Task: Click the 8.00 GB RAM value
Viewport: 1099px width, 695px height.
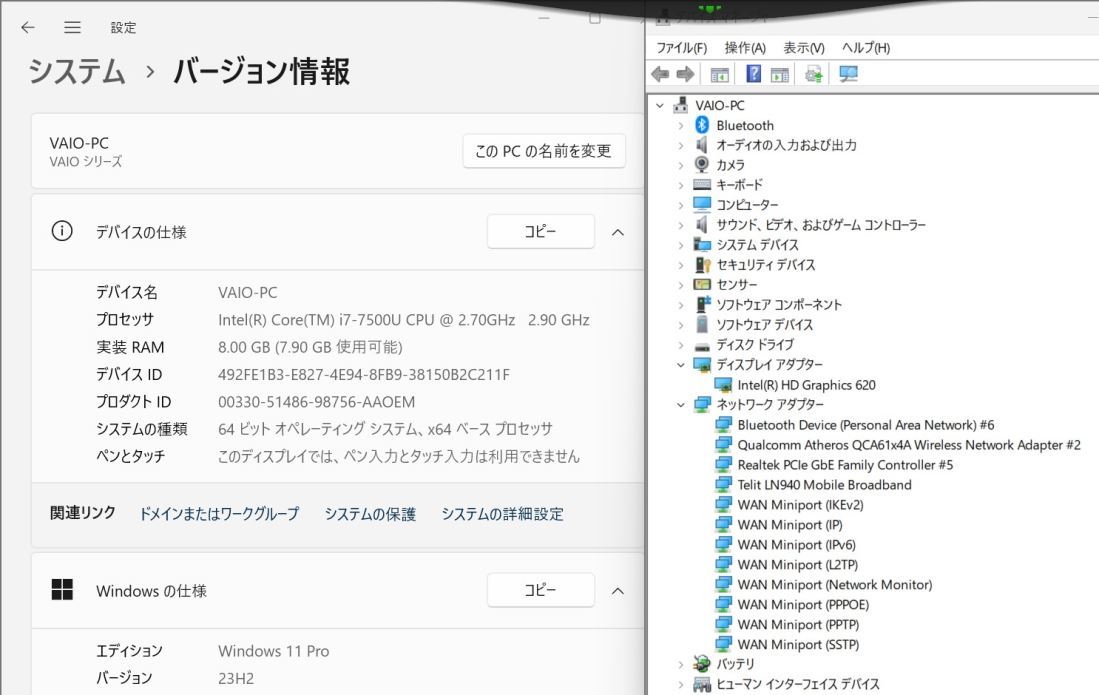Action: 310,348
